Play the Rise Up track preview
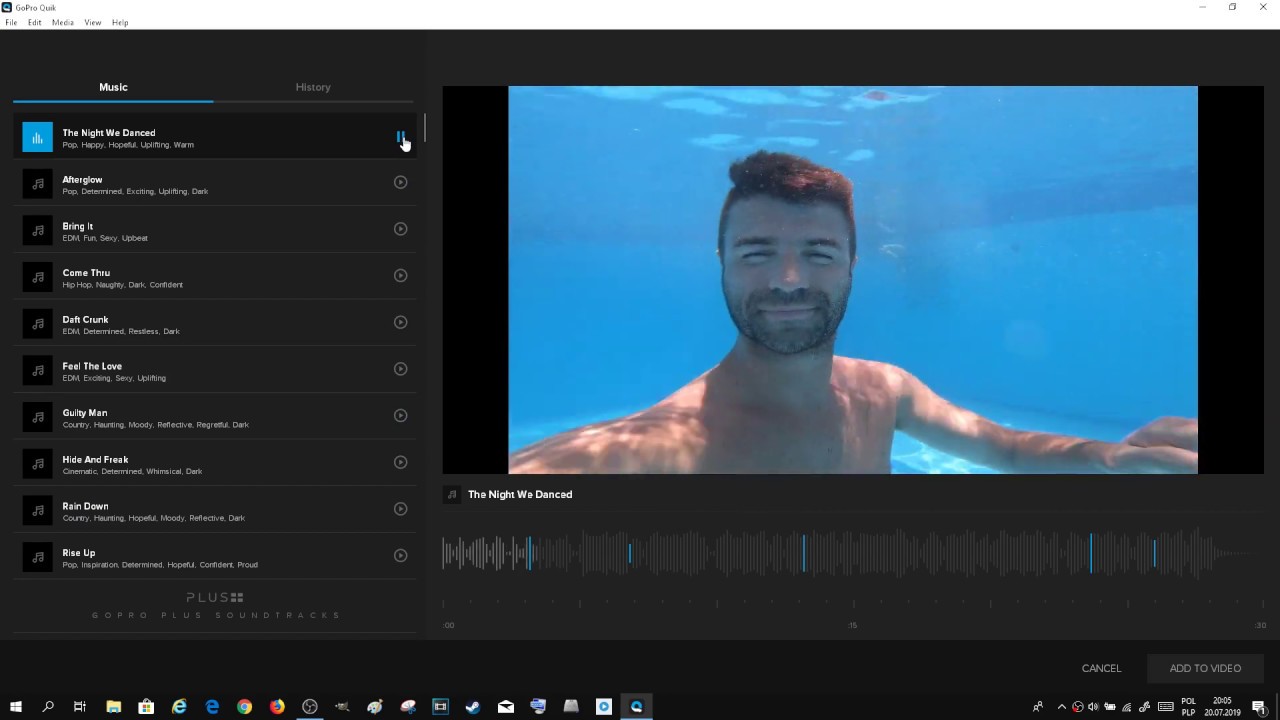Viewport: 1280px width, 720px height. click(x=400, y=556)
